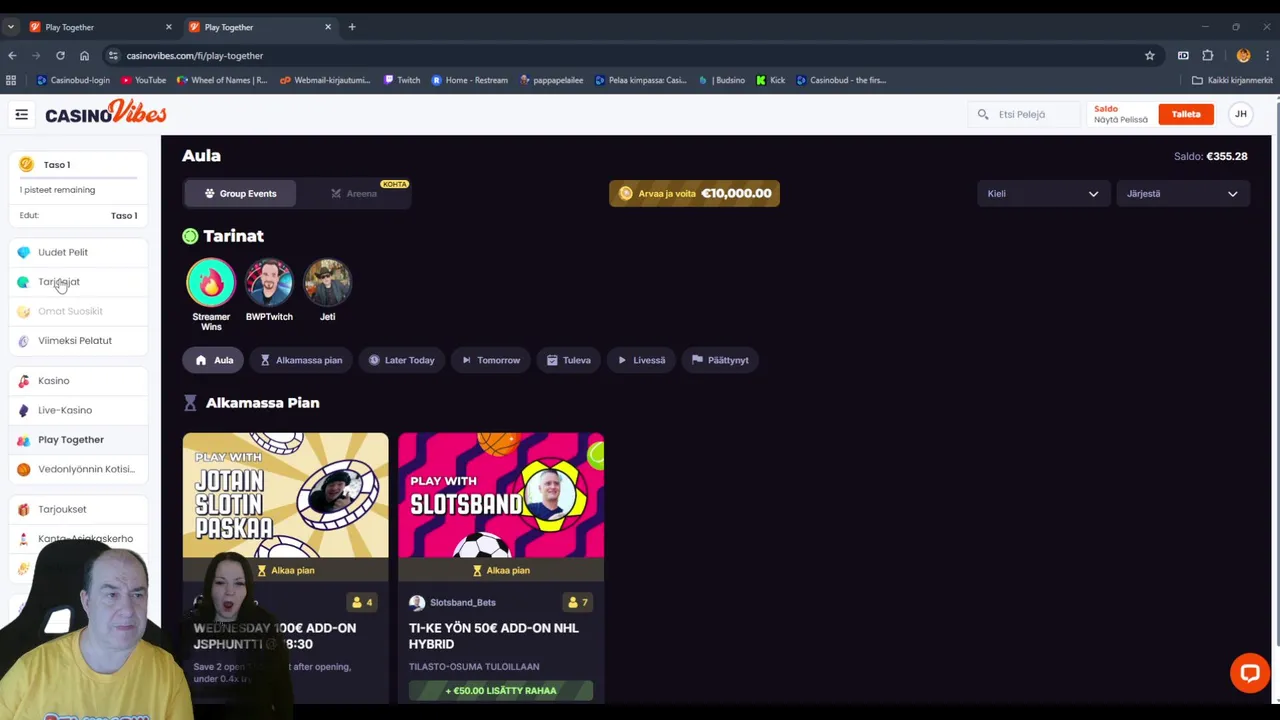Click the CasinoVibes logo
The width and height of the screenshot is (1280, 720).
click(x=106, y=113)
